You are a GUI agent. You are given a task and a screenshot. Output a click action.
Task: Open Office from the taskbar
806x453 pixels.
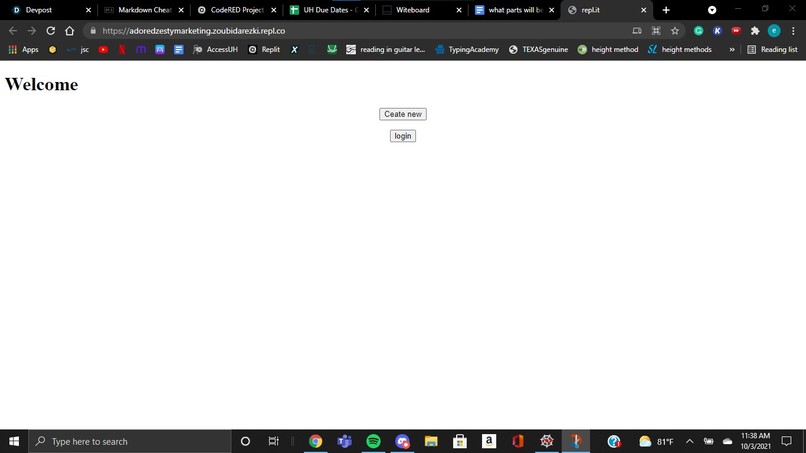(518, 441)
